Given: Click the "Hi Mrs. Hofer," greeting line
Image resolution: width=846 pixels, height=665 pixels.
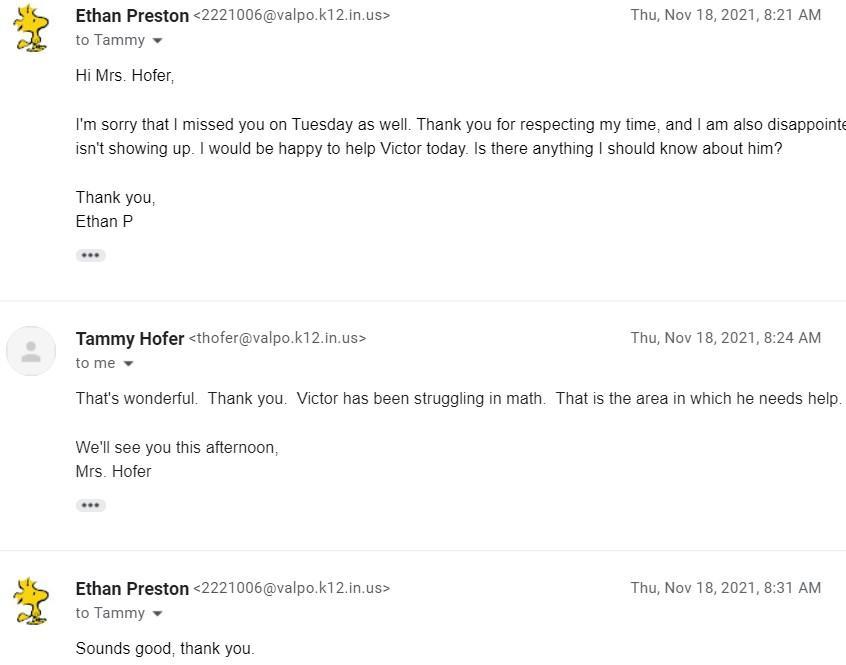Looking at the screenshot, I should point(125,76).
